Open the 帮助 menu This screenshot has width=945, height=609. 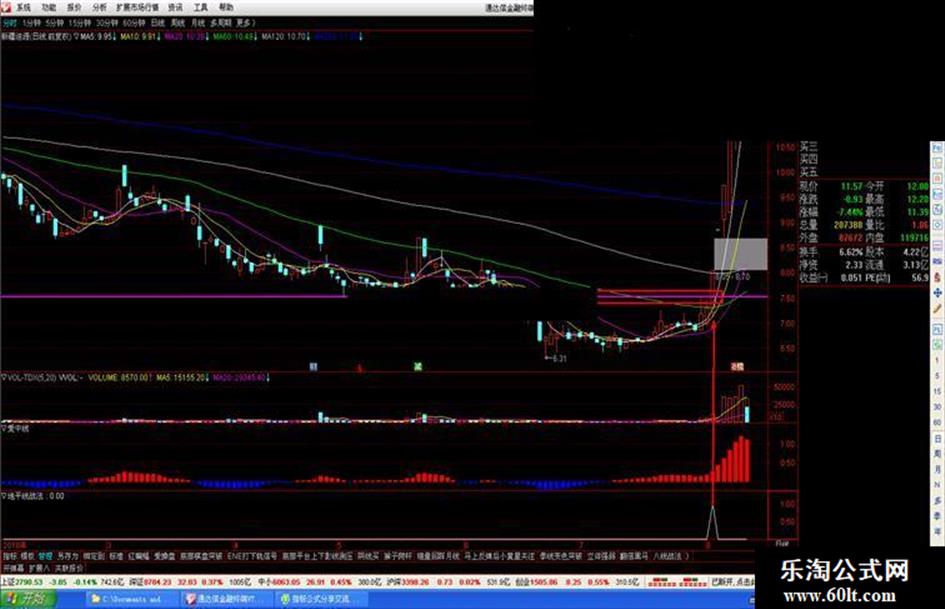point(226,7)
